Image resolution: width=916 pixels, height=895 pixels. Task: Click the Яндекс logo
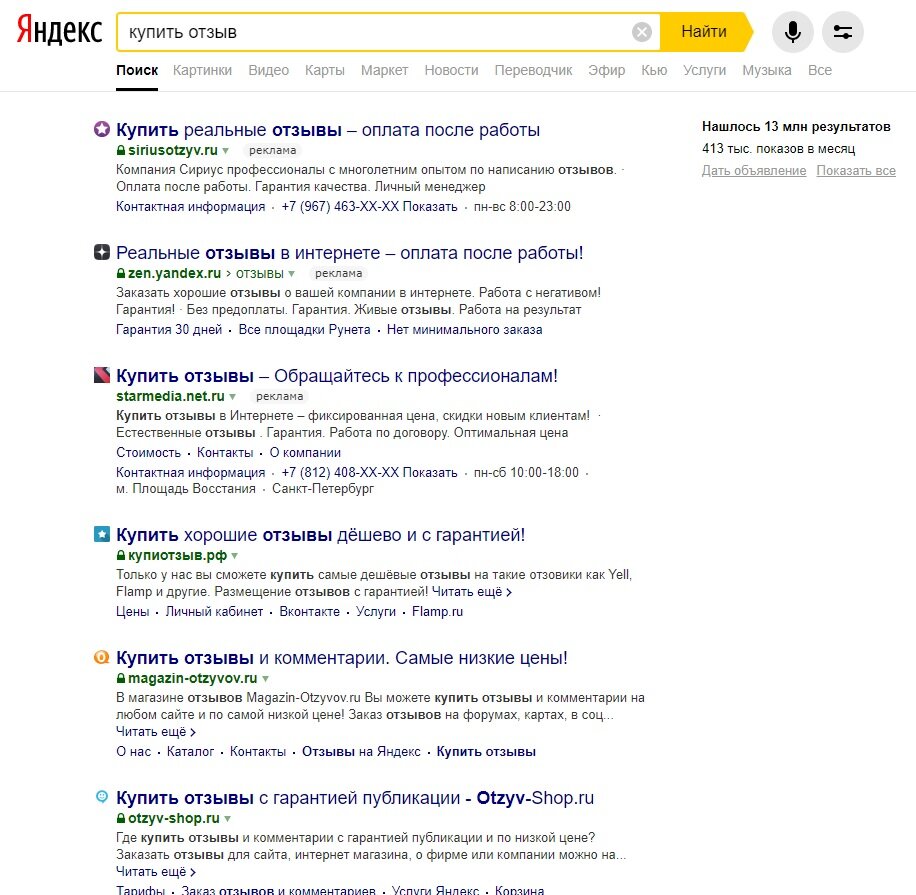[59, 30]
